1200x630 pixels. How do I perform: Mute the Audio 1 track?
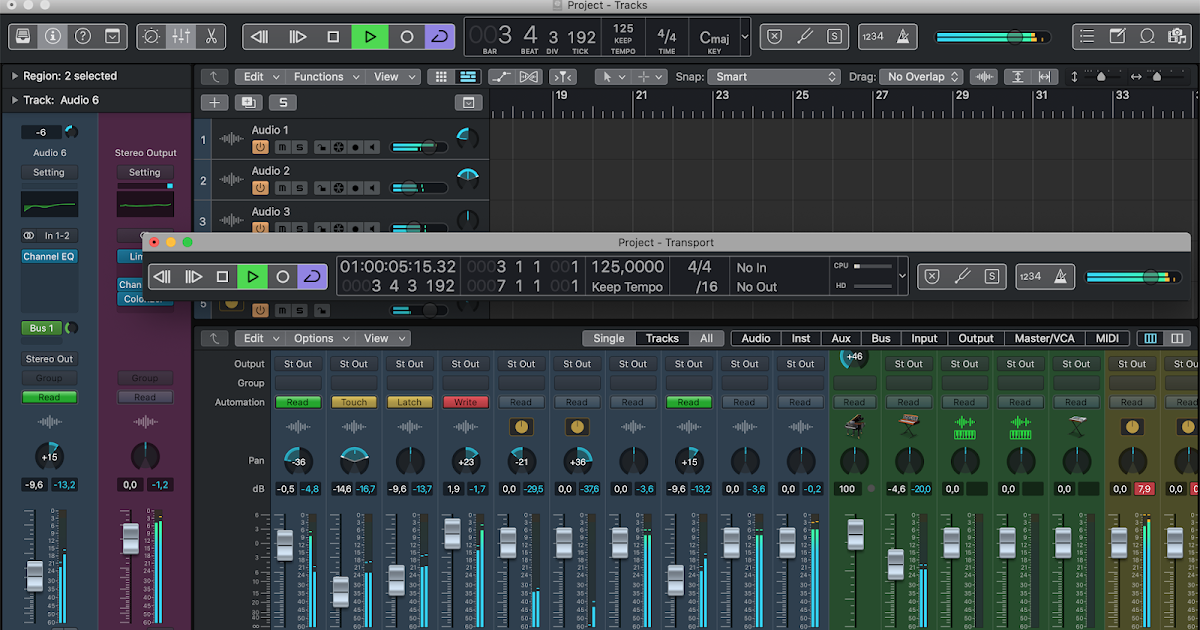[283, 147]
